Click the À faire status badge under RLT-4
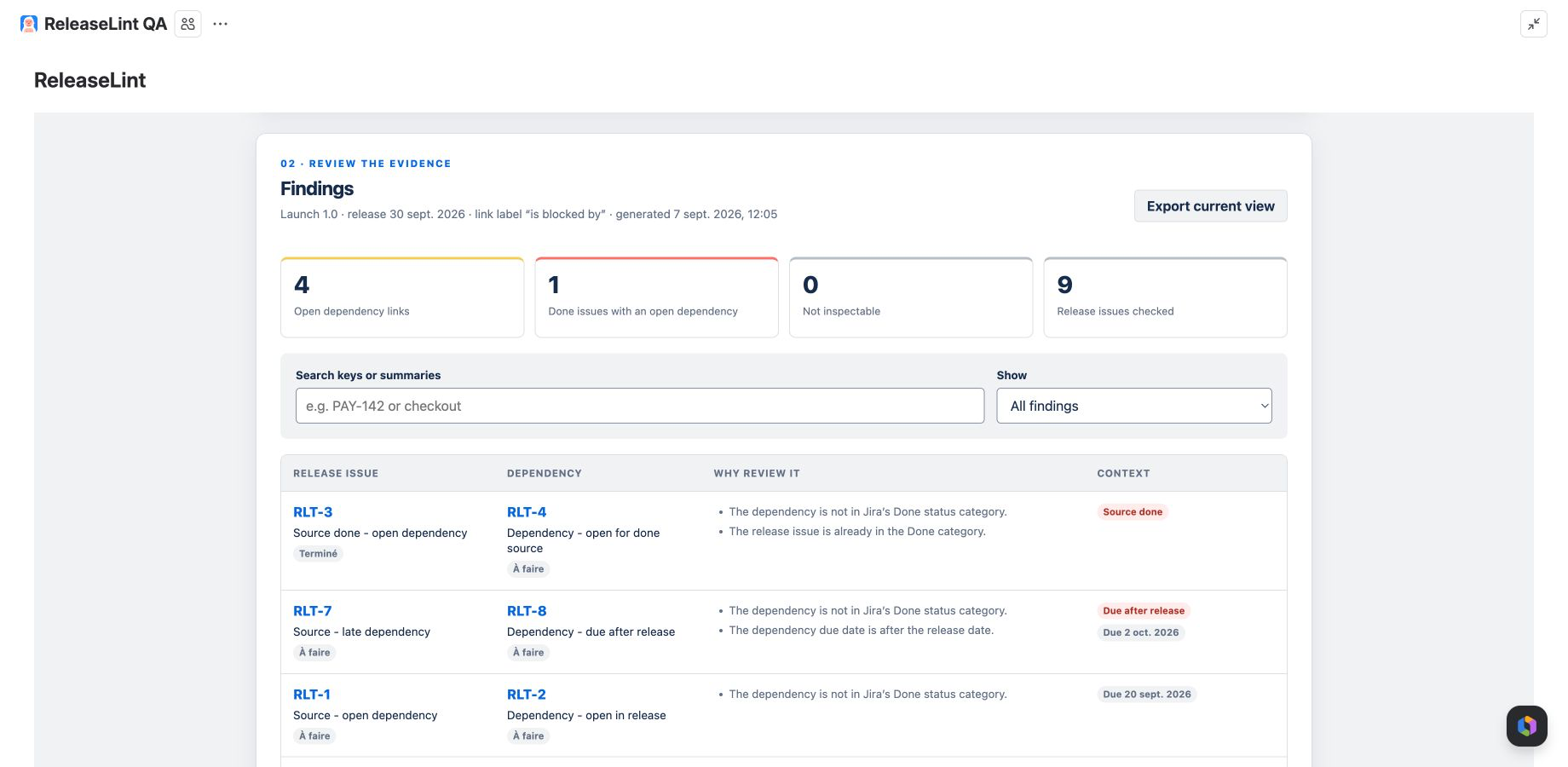Screen dimensions: 1568x767 528,569
